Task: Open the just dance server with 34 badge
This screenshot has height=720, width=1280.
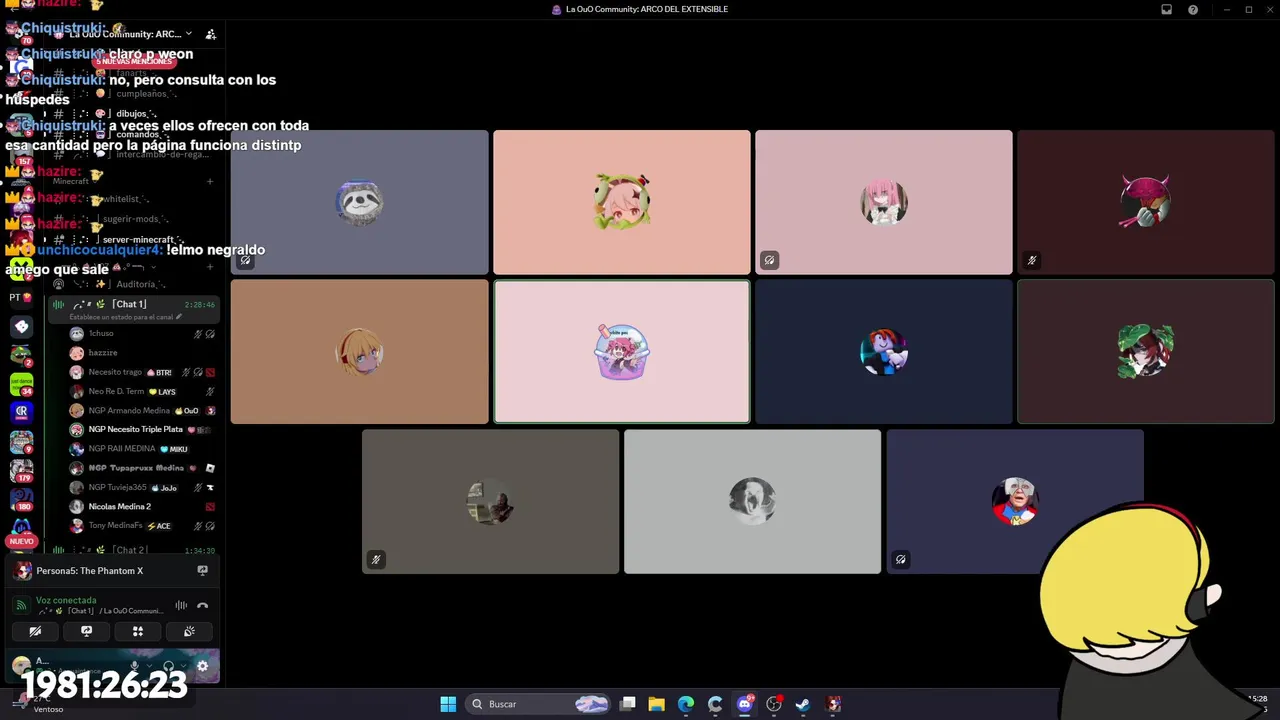Action: pyautogui.click(x=21, y=383)
